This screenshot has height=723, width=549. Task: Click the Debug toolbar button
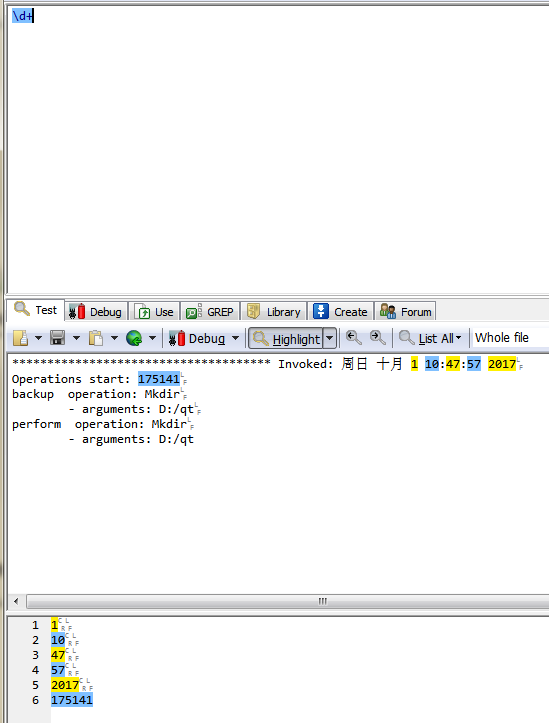[x=197, y=338]
